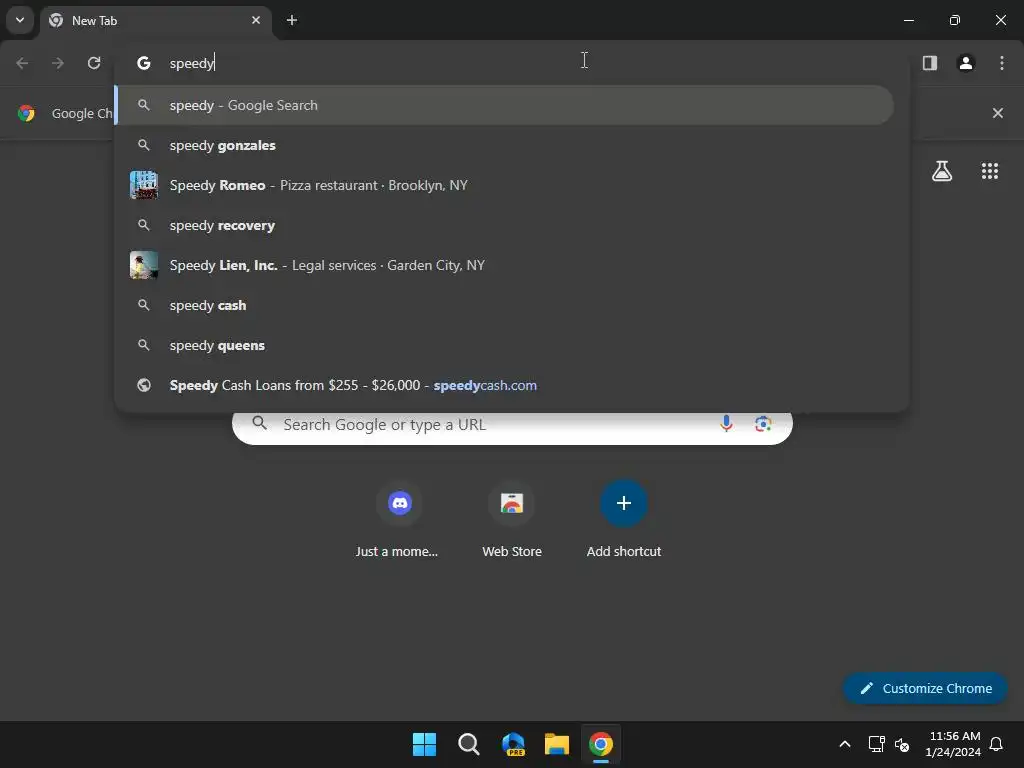Open the Search Labs flask icon

click(x=941, y=171)
